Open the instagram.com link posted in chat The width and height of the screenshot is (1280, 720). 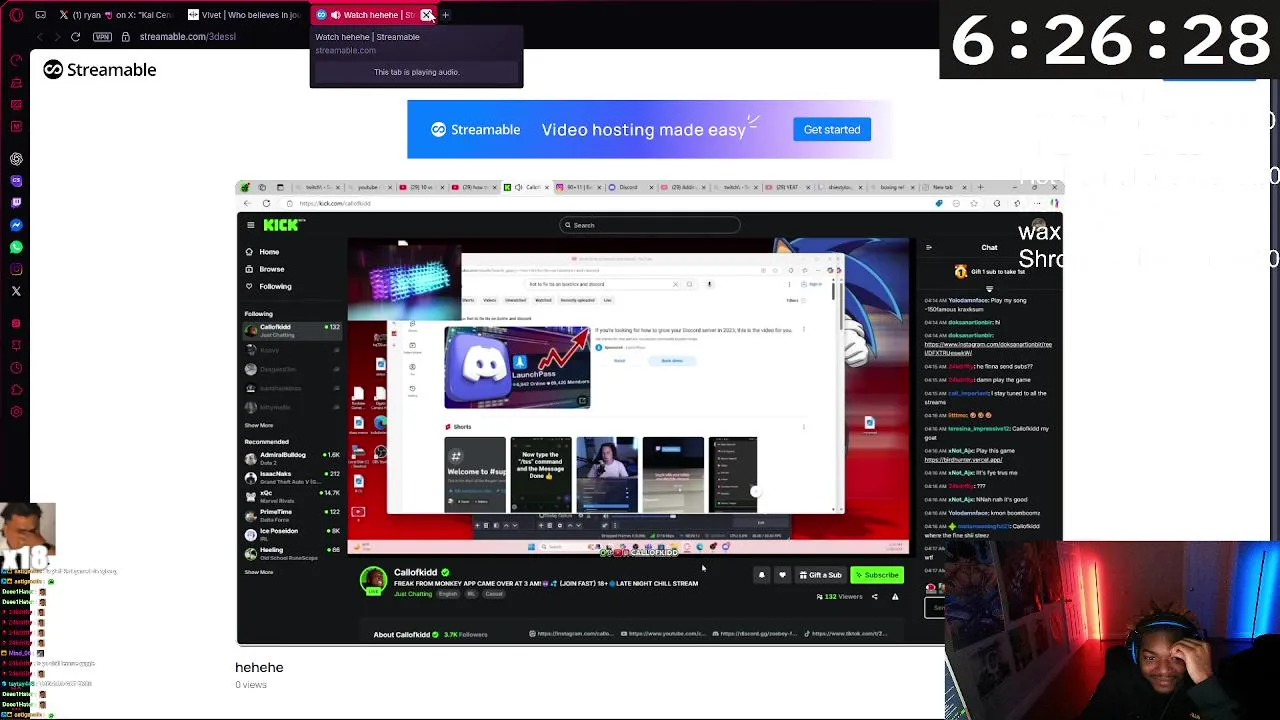(987, 348)
